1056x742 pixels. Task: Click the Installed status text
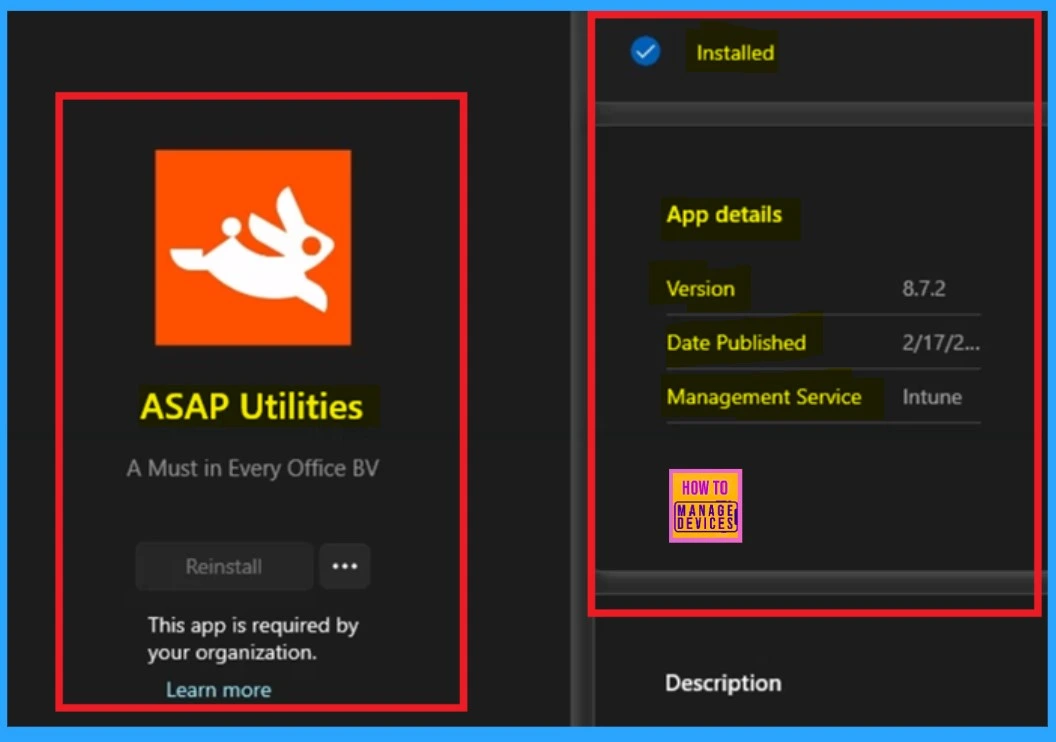click(735, 53)
